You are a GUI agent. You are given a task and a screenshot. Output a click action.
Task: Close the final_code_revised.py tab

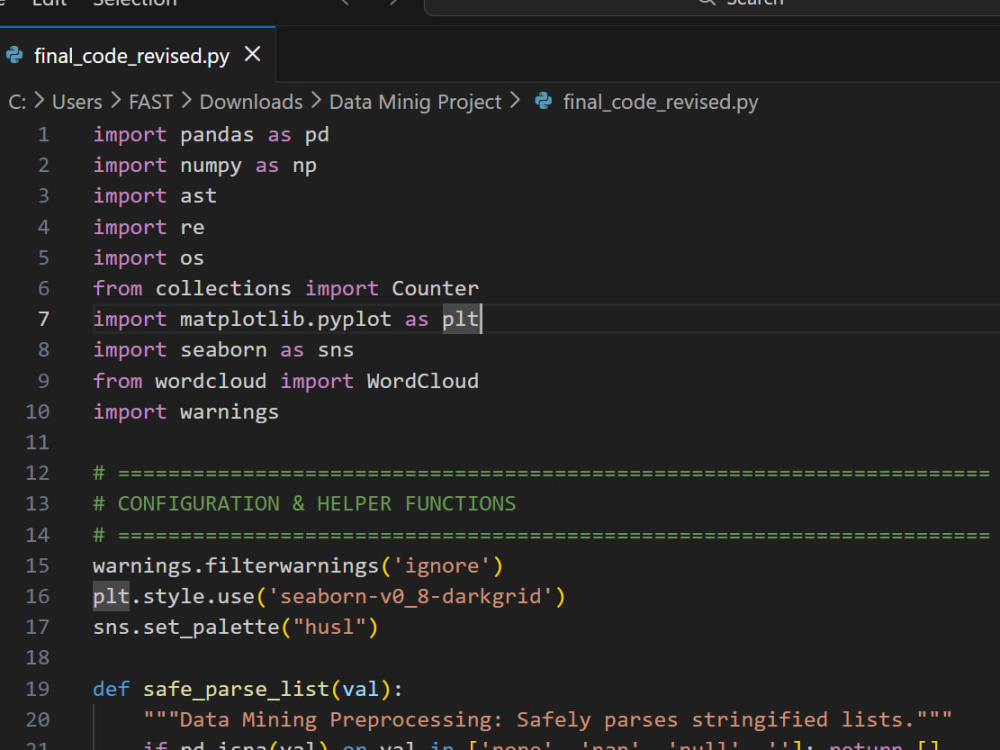click(253, 54)
